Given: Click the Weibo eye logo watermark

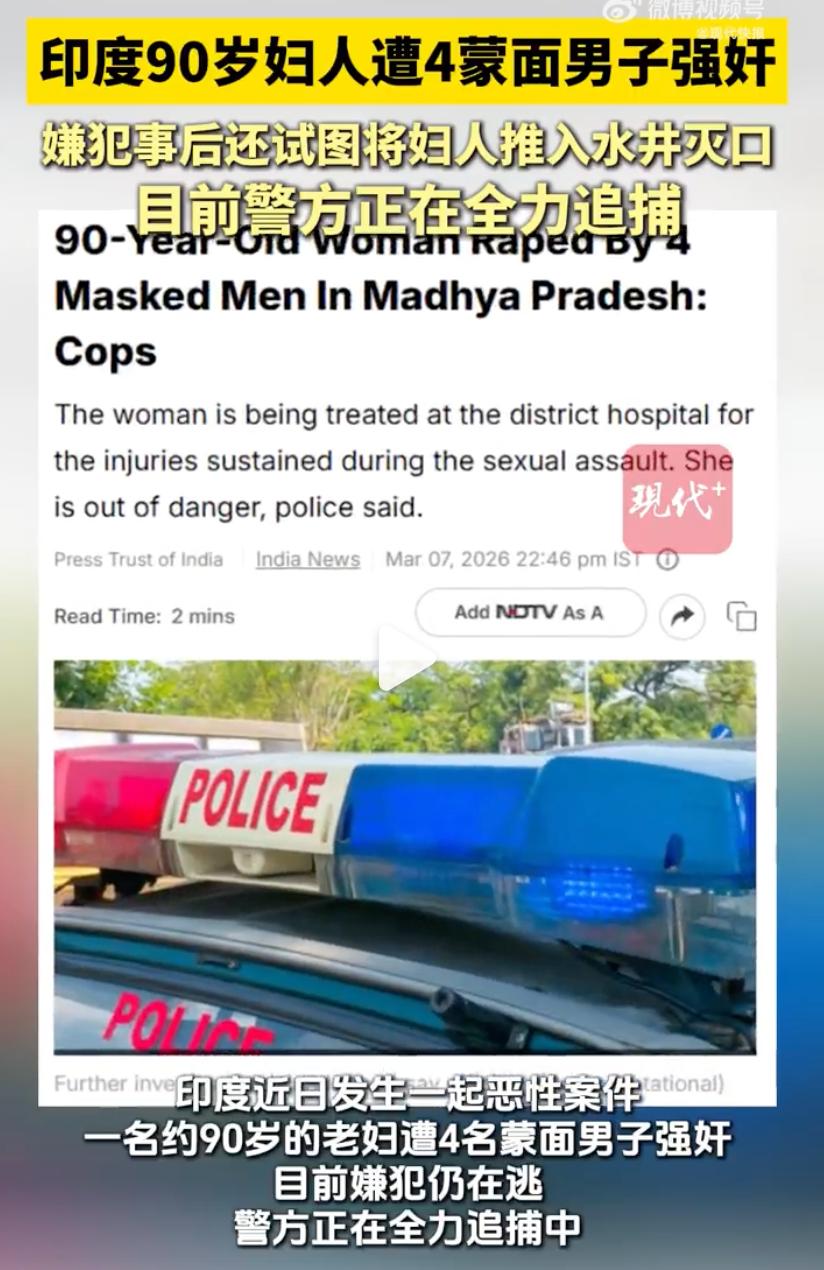Looking at the screenshot, I should coord(622,10).
